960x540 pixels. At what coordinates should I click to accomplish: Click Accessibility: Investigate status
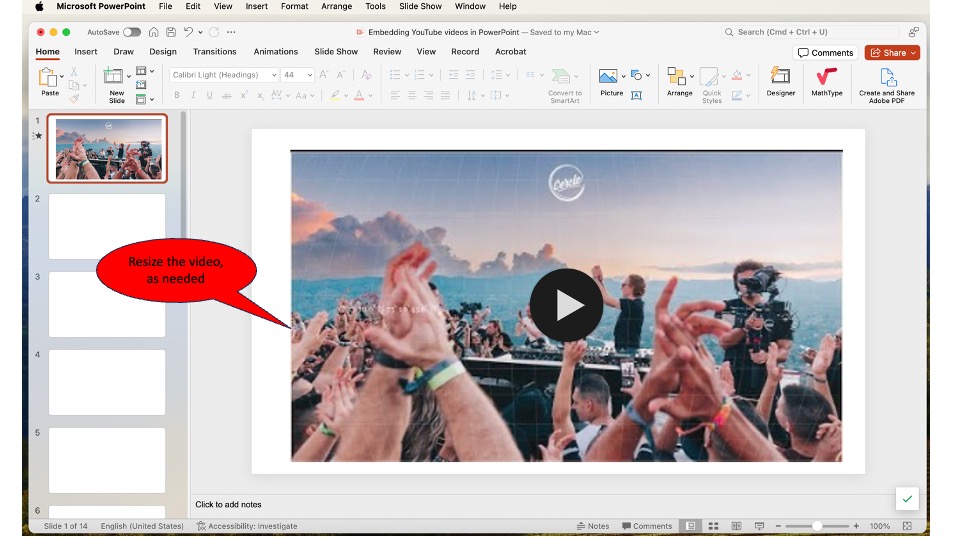[247, 526]
